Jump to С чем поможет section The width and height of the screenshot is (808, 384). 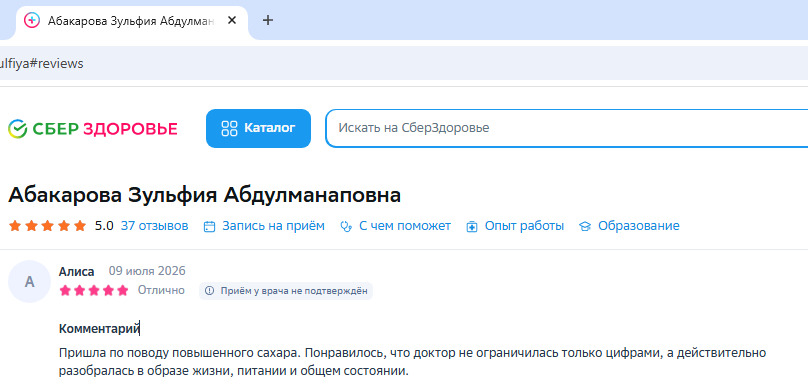405,226
